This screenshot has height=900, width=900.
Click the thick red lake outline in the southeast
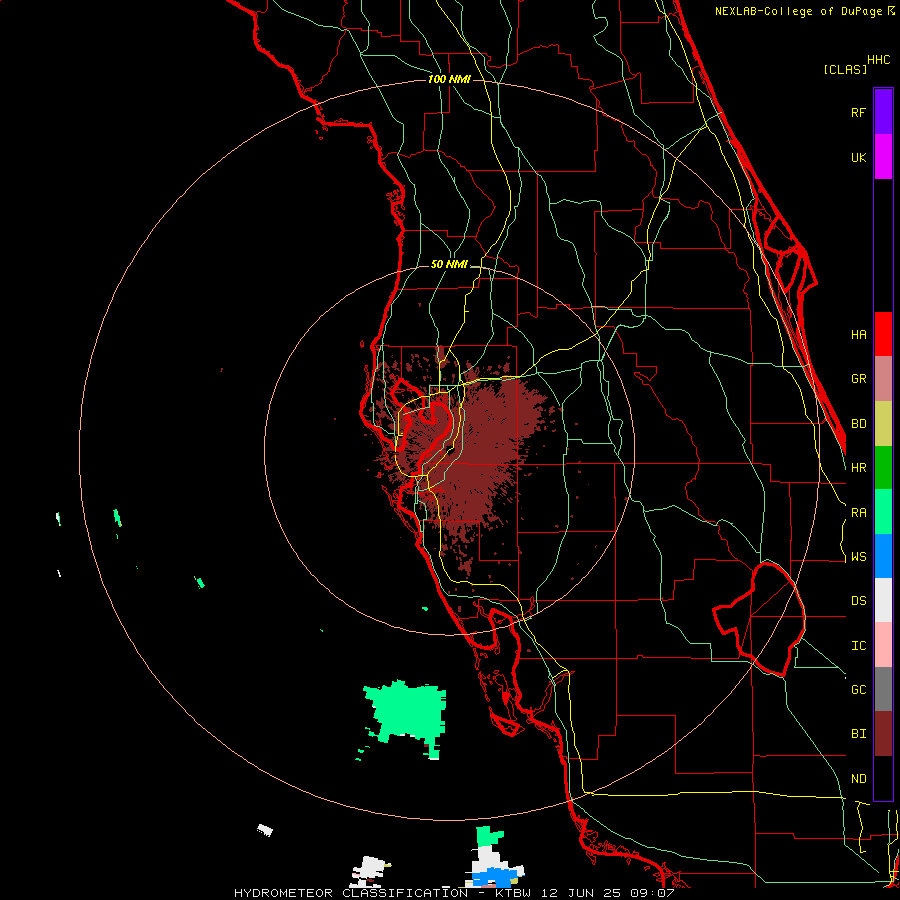point(759,619)
